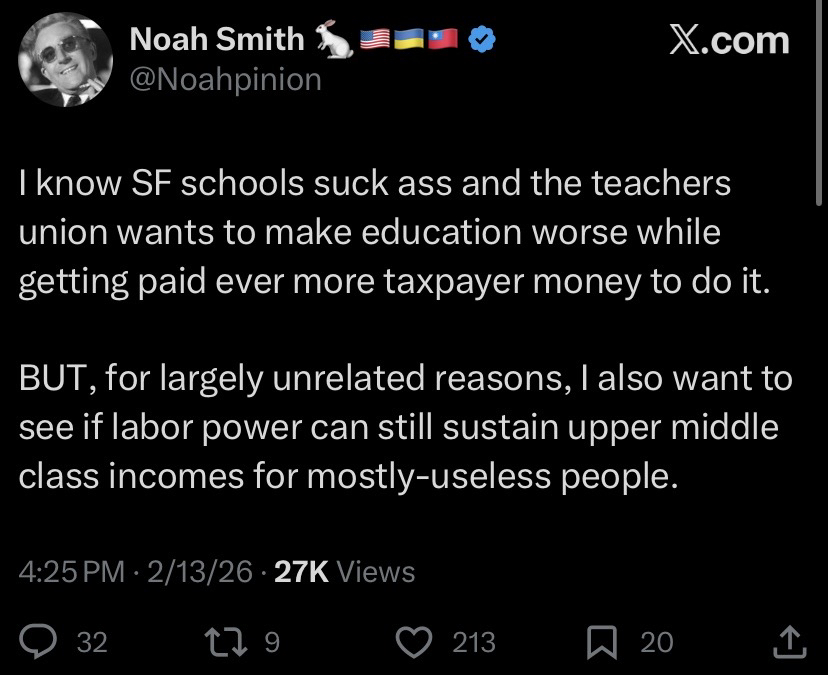
Task: Click the Noah Smith display name
Action: (x=218, y=40)
